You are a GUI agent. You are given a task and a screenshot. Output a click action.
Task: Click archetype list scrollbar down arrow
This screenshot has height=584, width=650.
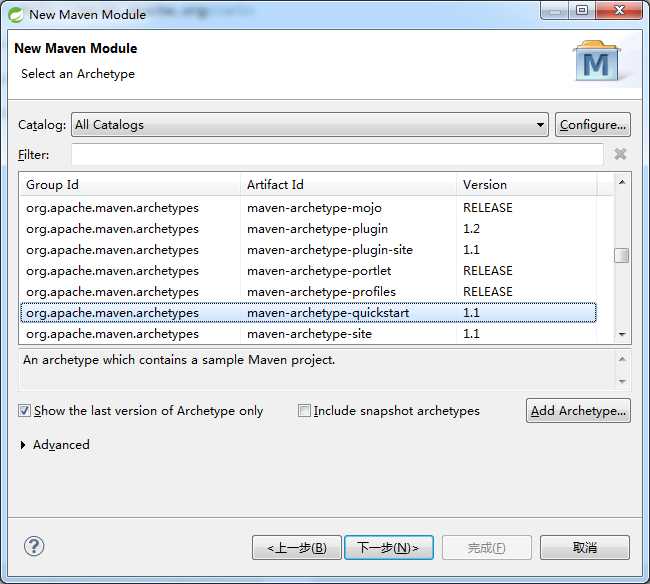(622, 334)
